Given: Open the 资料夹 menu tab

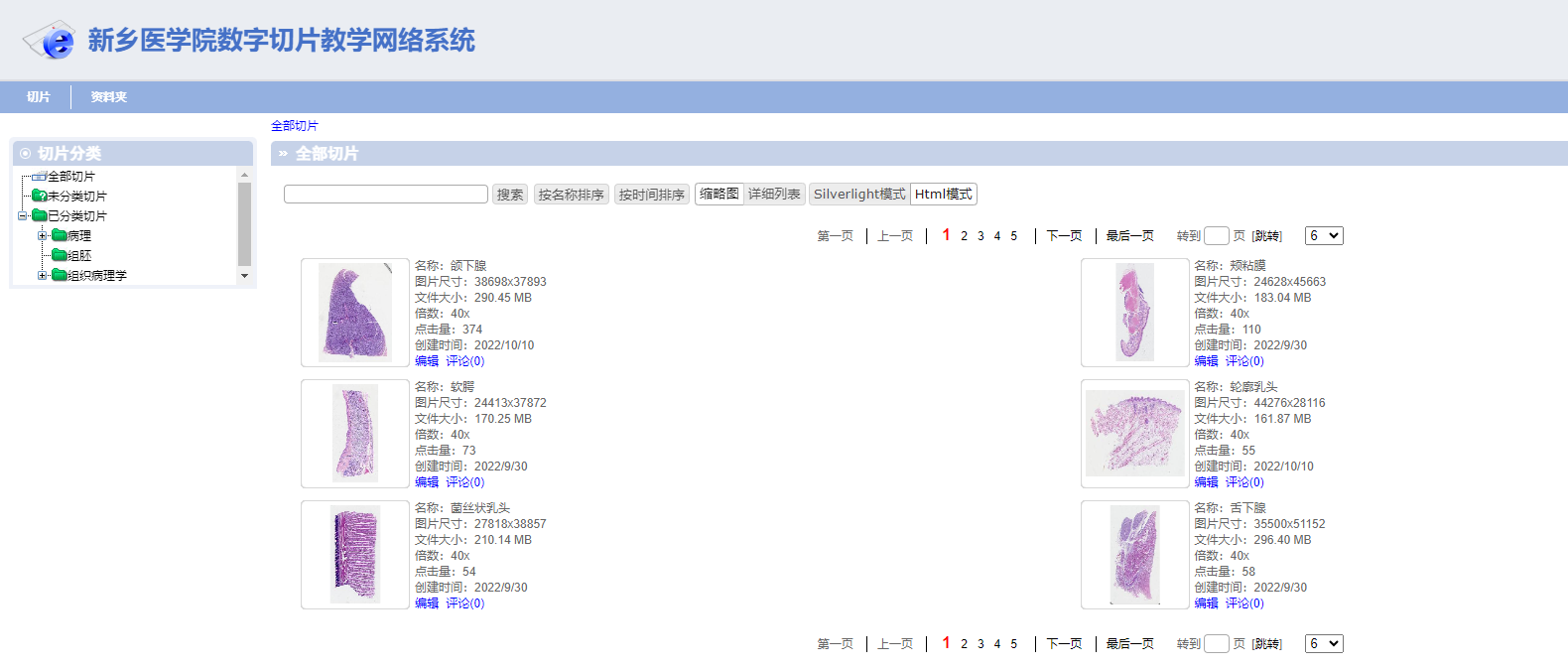Looking at the screenshot, I should [x=108, y=97].
